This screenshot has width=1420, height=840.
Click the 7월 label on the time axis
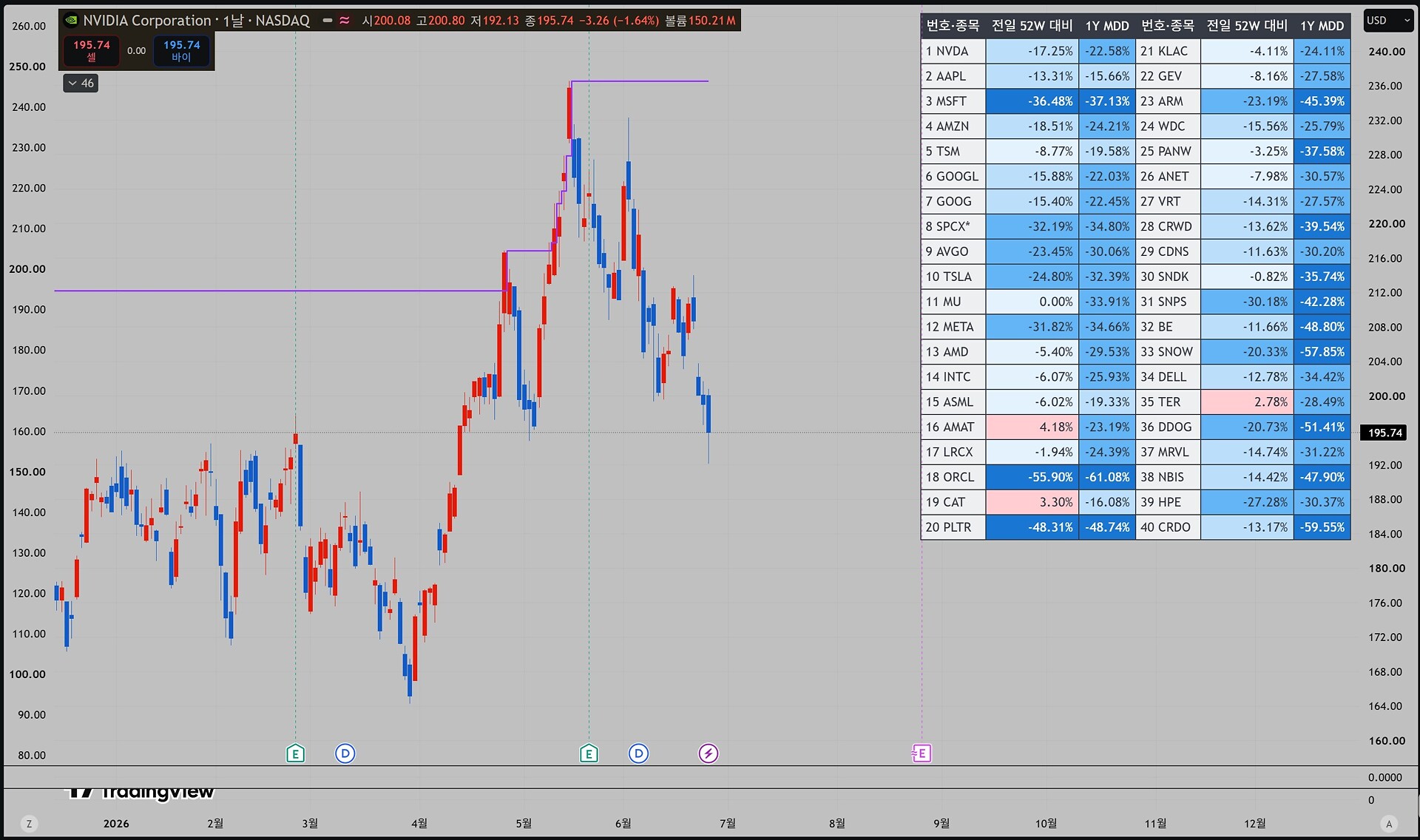point(728,824)
